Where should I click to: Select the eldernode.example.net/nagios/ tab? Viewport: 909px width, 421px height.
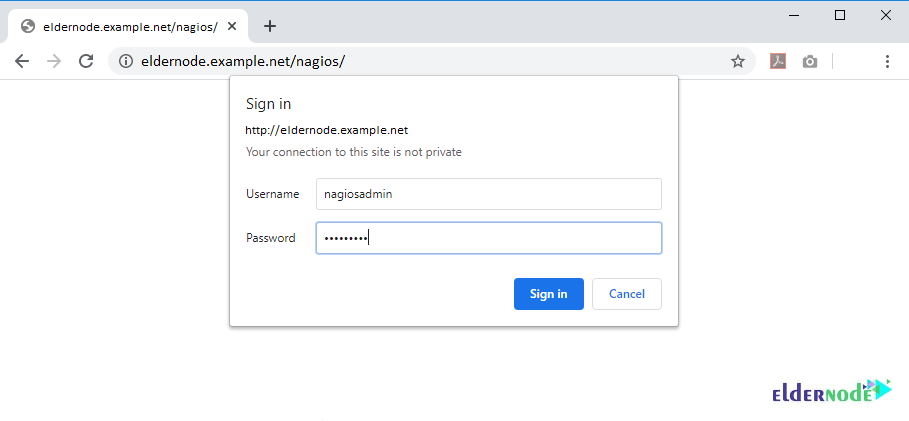click(128, 26)
